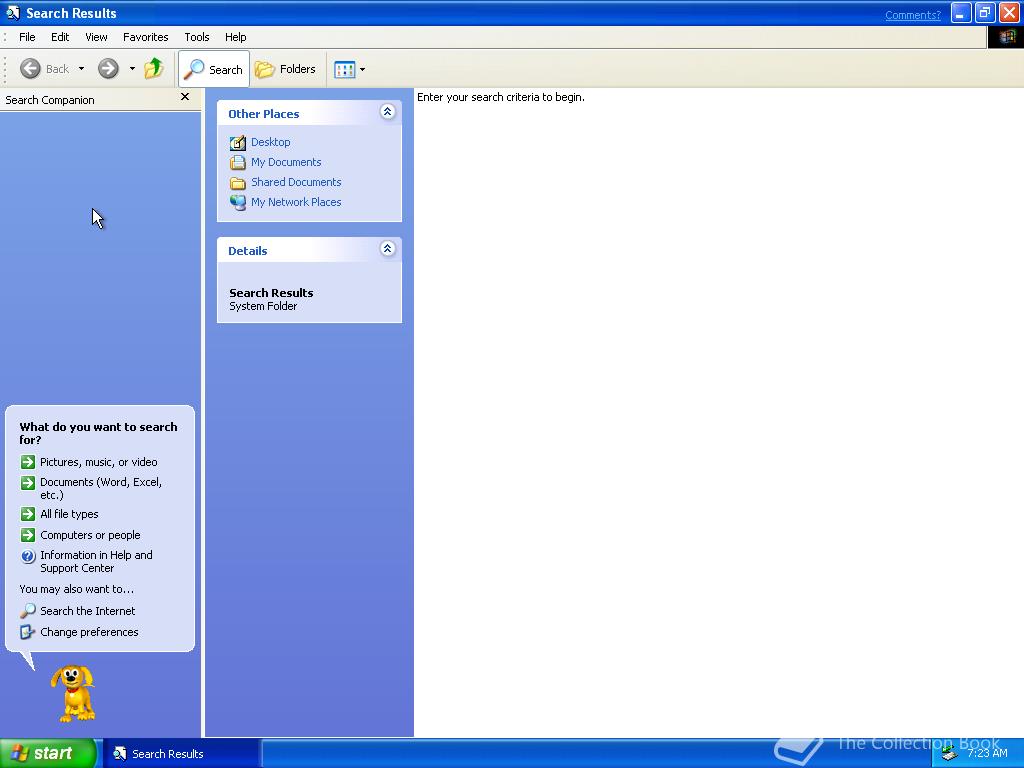Click the Rover search dog character
This screenshot has width=1024, height=768.
74,693
